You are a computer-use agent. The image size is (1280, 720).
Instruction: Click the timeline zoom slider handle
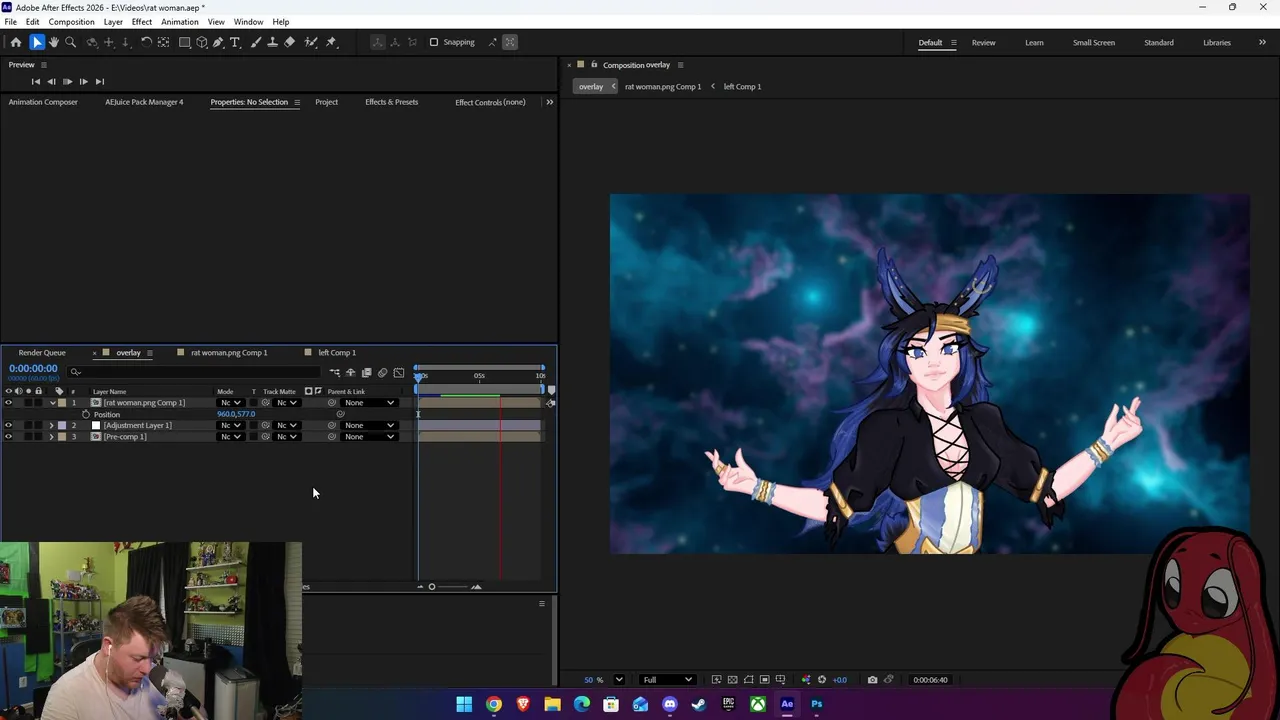pos(432,587)
